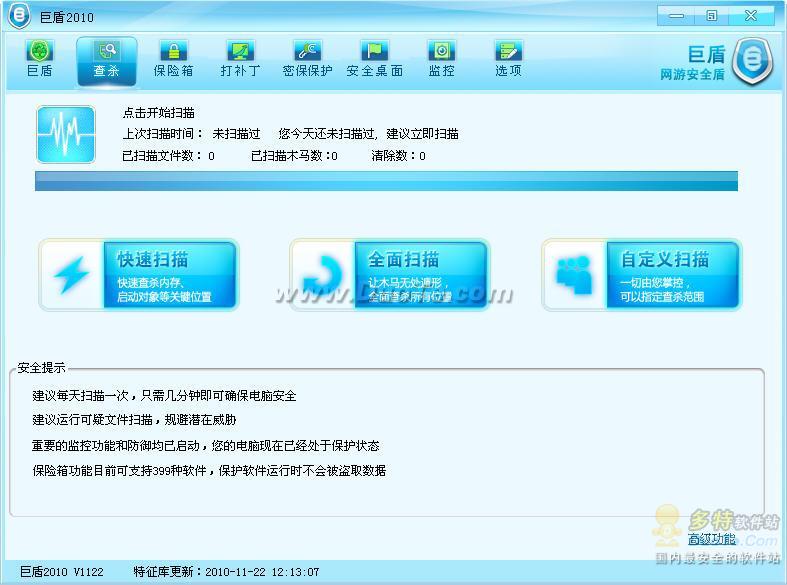
Task: Open the 巨盾 home tab icon
Action: pos(40,59)
